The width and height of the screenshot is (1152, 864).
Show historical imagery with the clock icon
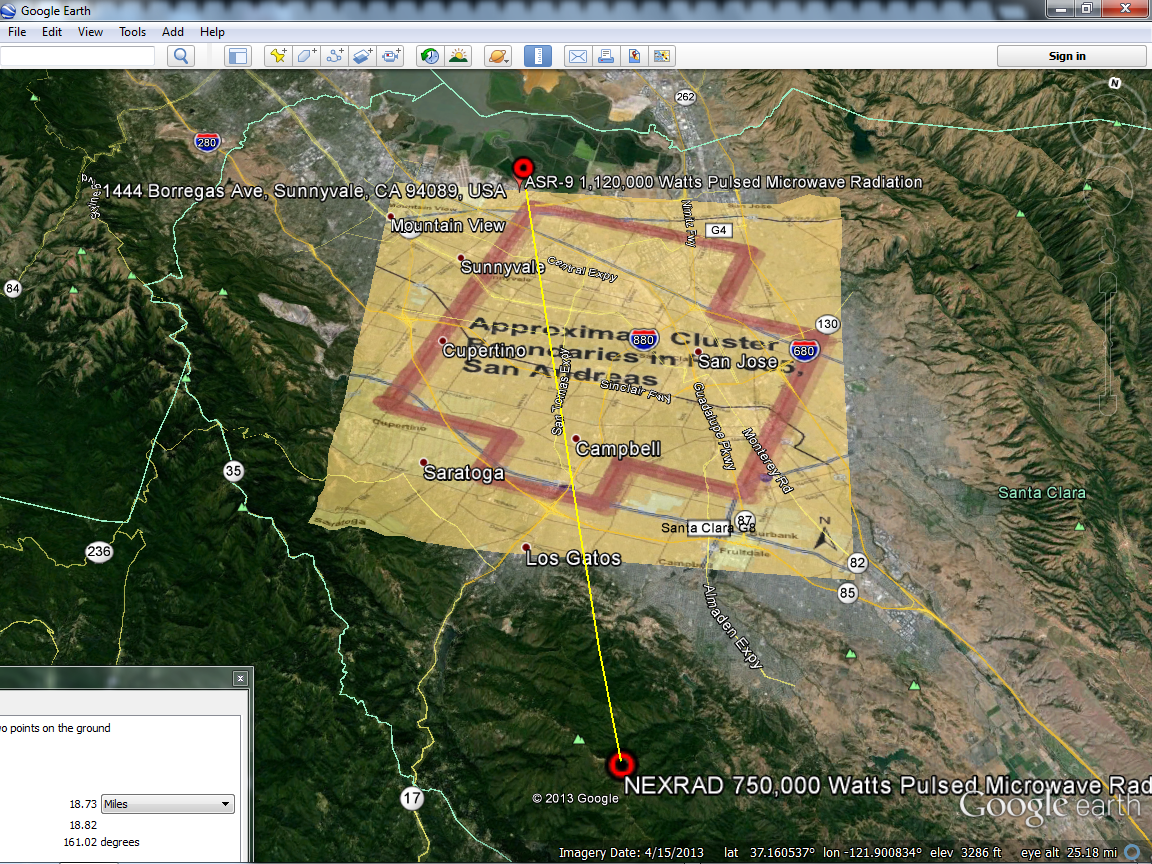pos(429,56)
